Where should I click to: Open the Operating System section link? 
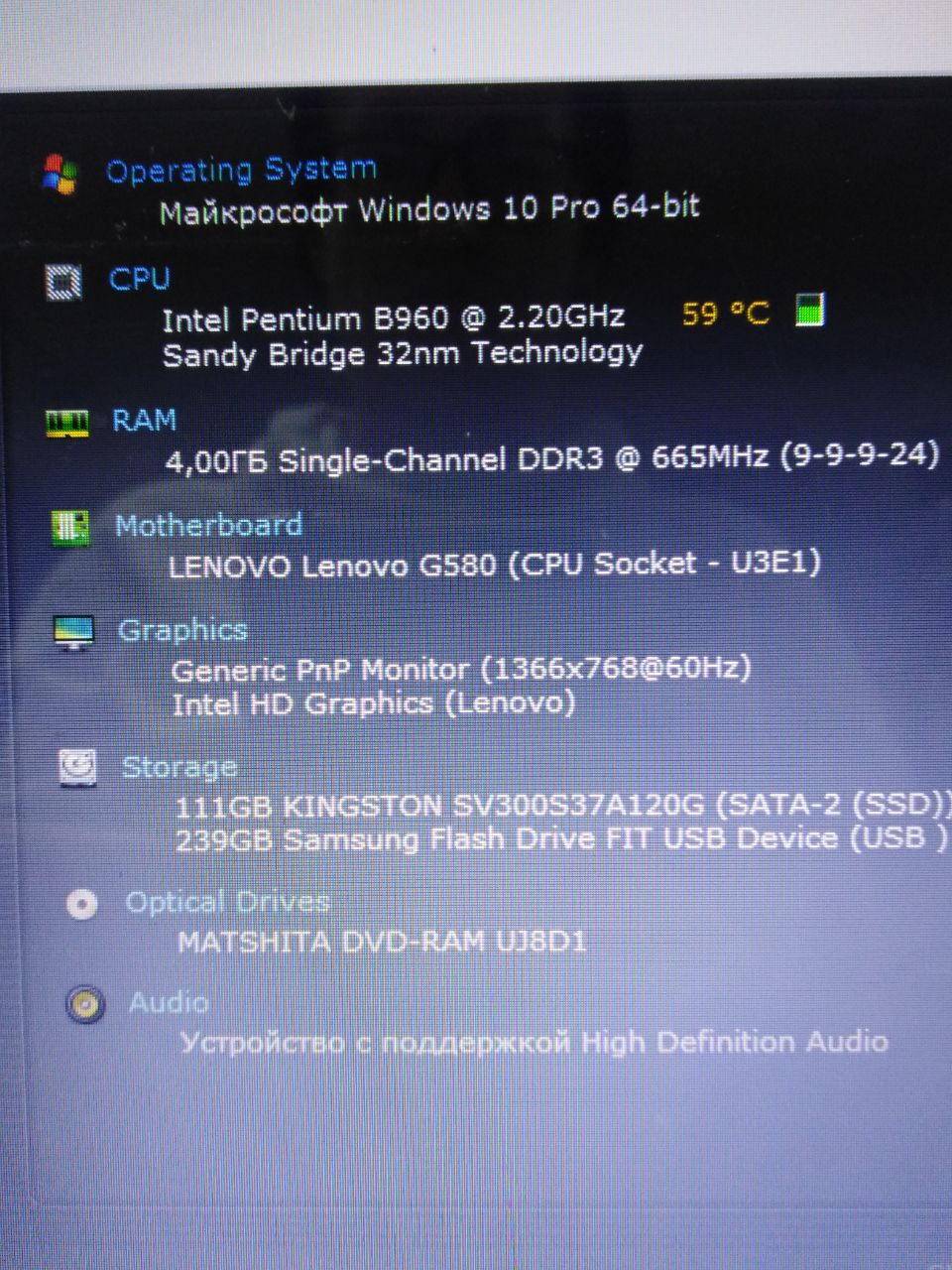(x=241, y=171)
